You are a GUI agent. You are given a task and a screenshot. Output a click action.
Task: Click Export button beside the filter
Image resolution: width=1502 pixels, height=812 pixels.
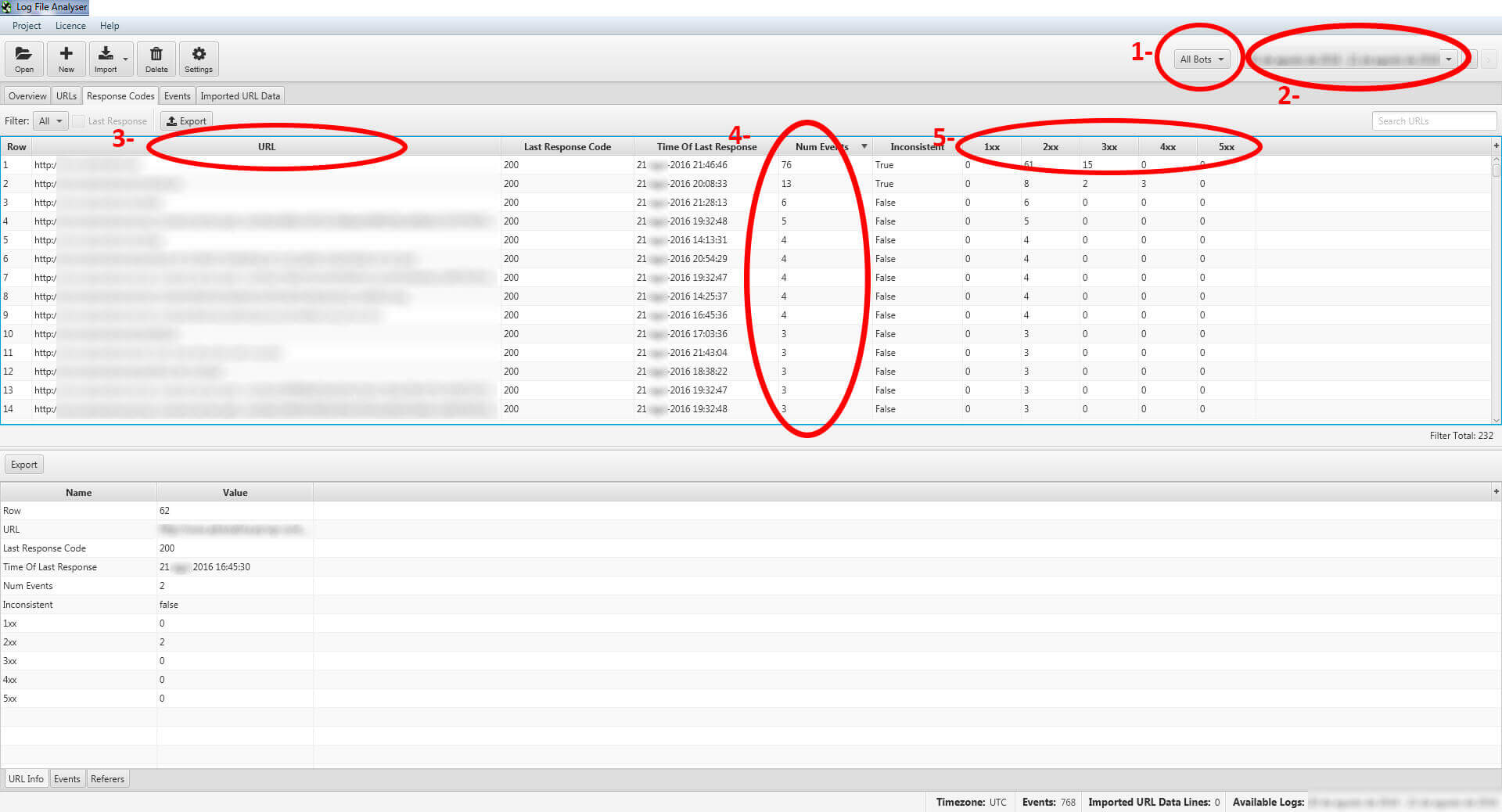186,121
